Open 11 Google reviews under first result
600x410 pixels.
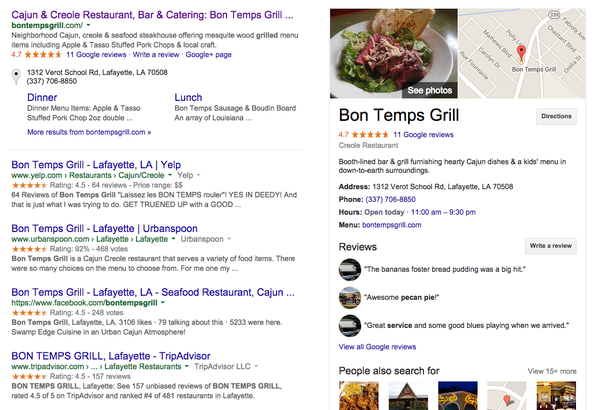[x=96, y=54]
